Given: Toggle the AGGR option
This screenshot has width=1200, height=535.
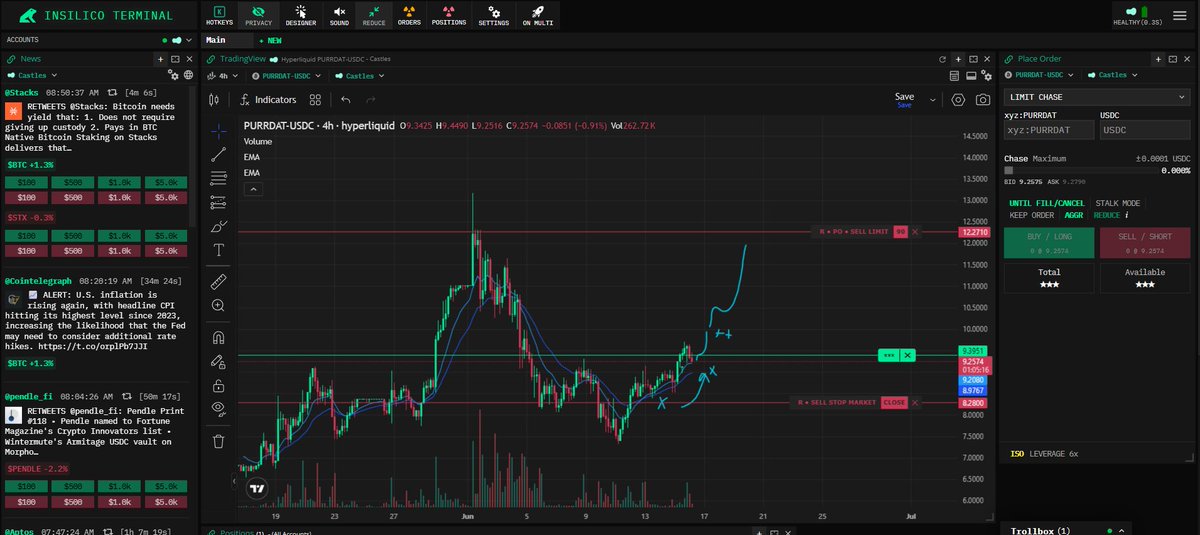Looking at the screenshot, I should [1073, 214].
